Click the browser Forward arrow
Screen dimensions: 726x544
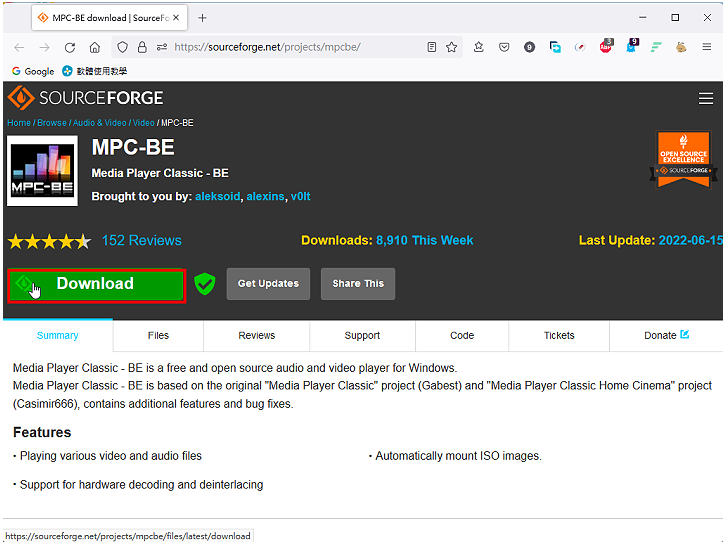coord(44,47)
